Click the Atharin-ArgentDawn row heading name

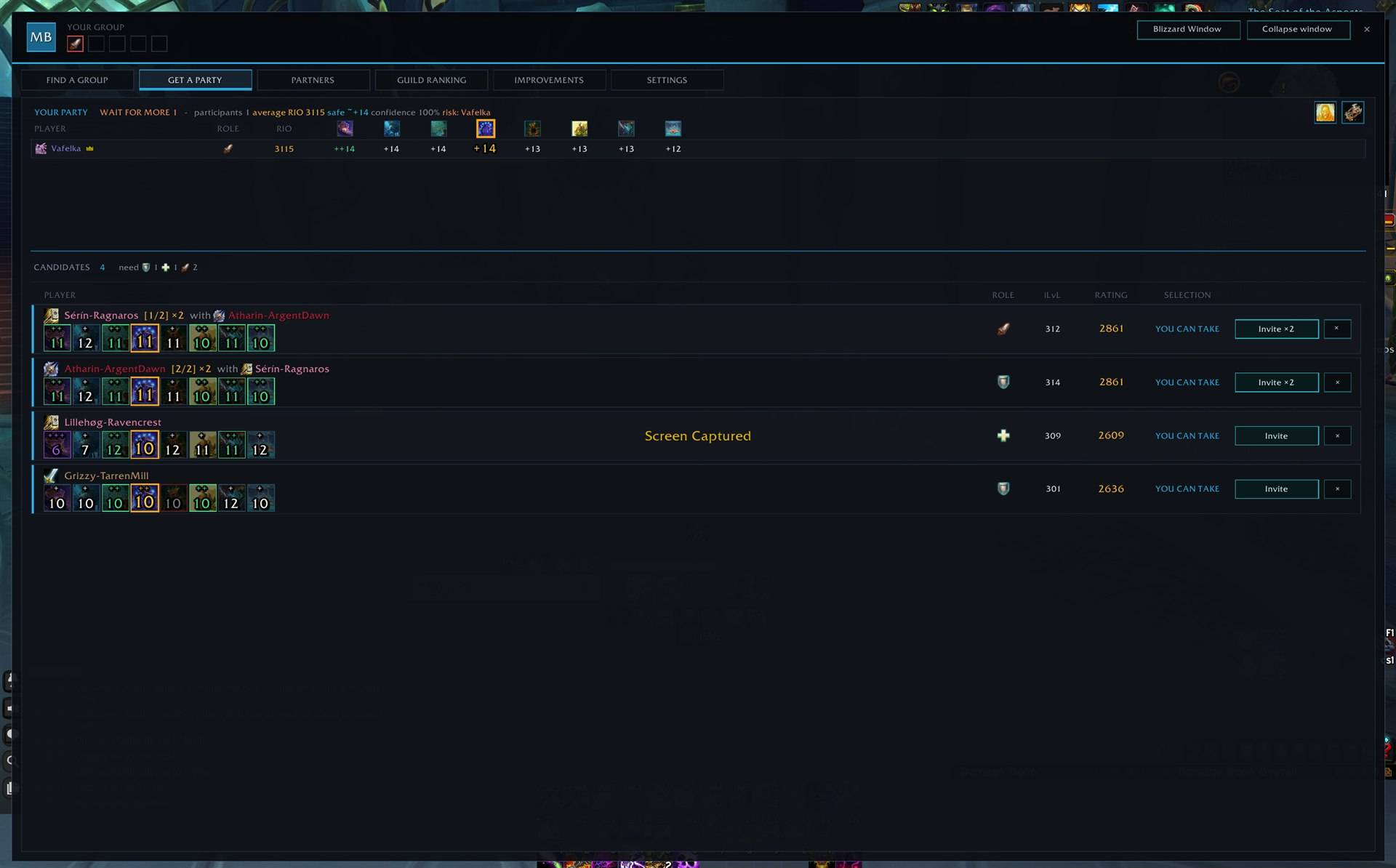(115, 369)
